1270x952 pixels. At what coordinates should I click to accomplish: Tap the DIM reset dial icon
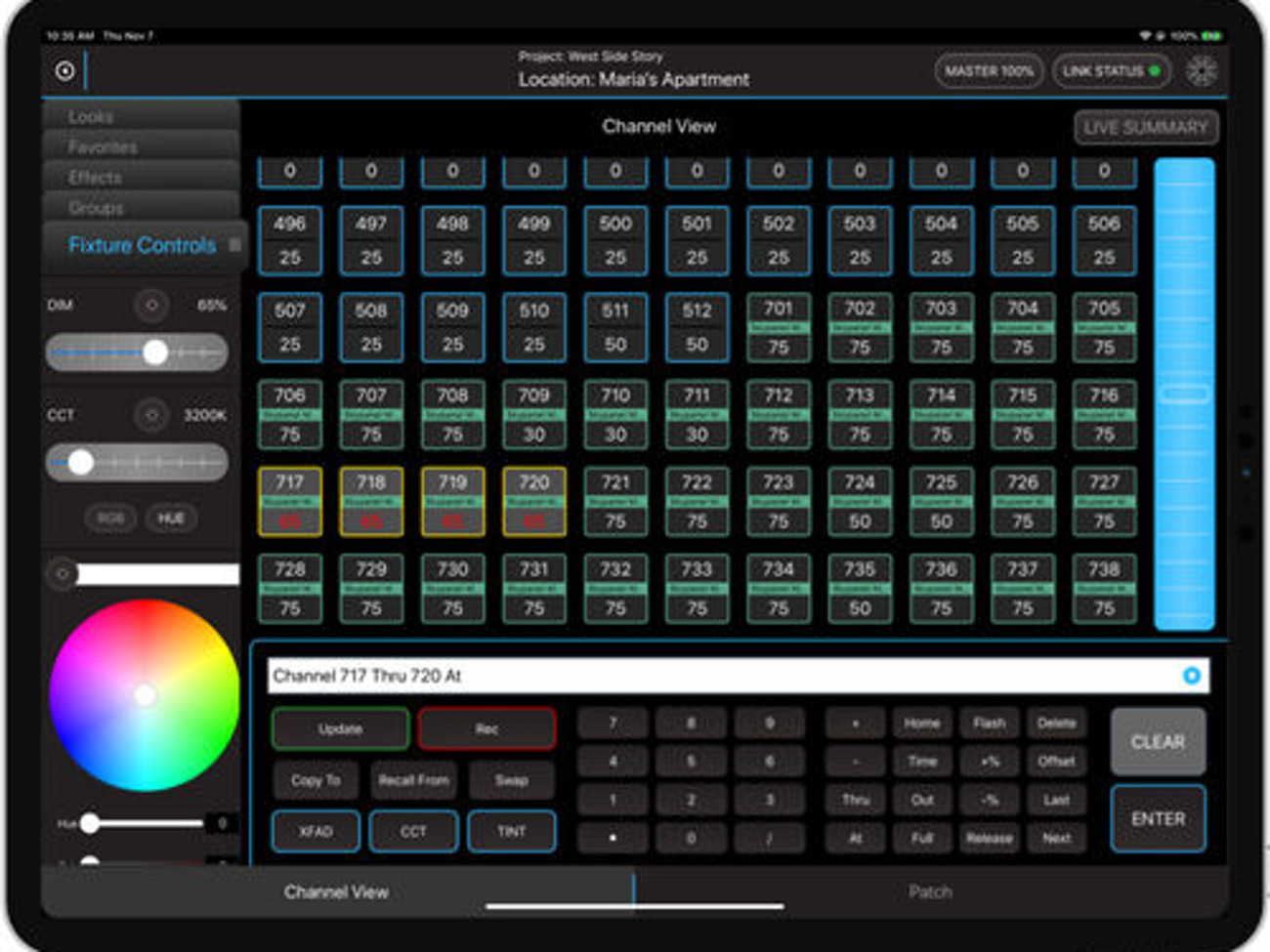tap(152, 306)
